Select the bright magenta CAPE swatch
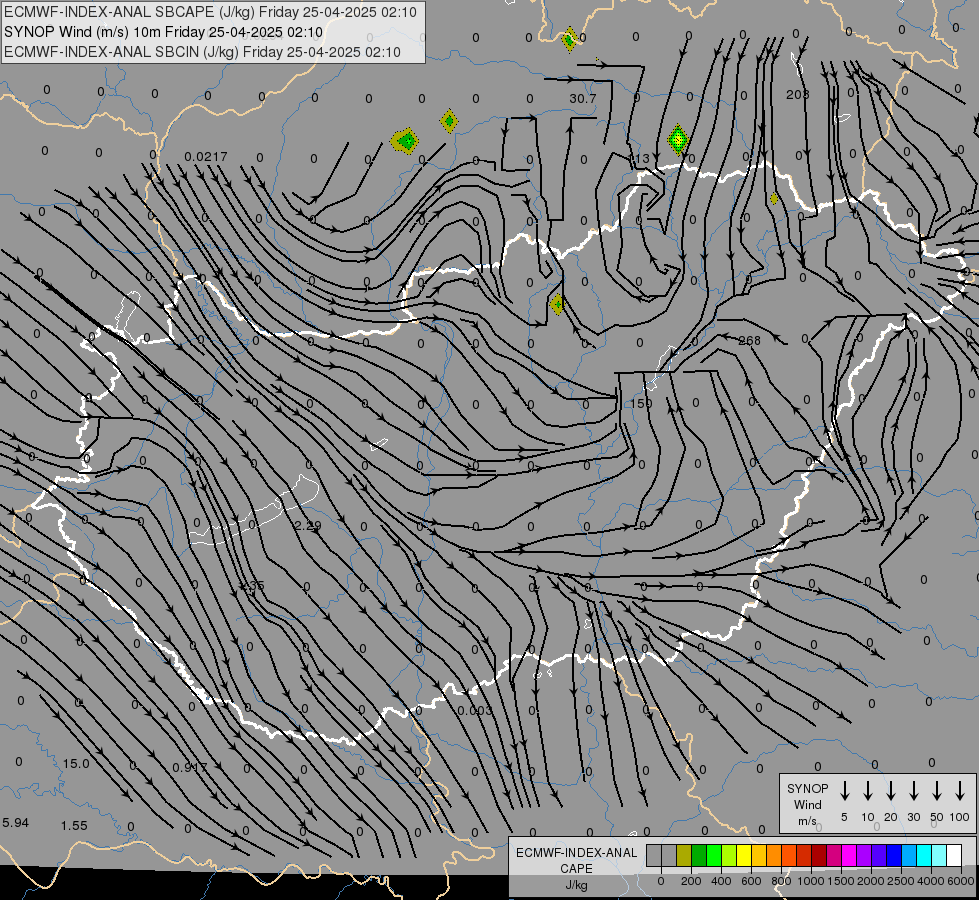This screenshot has width=979, height=900. click(849, 855)
